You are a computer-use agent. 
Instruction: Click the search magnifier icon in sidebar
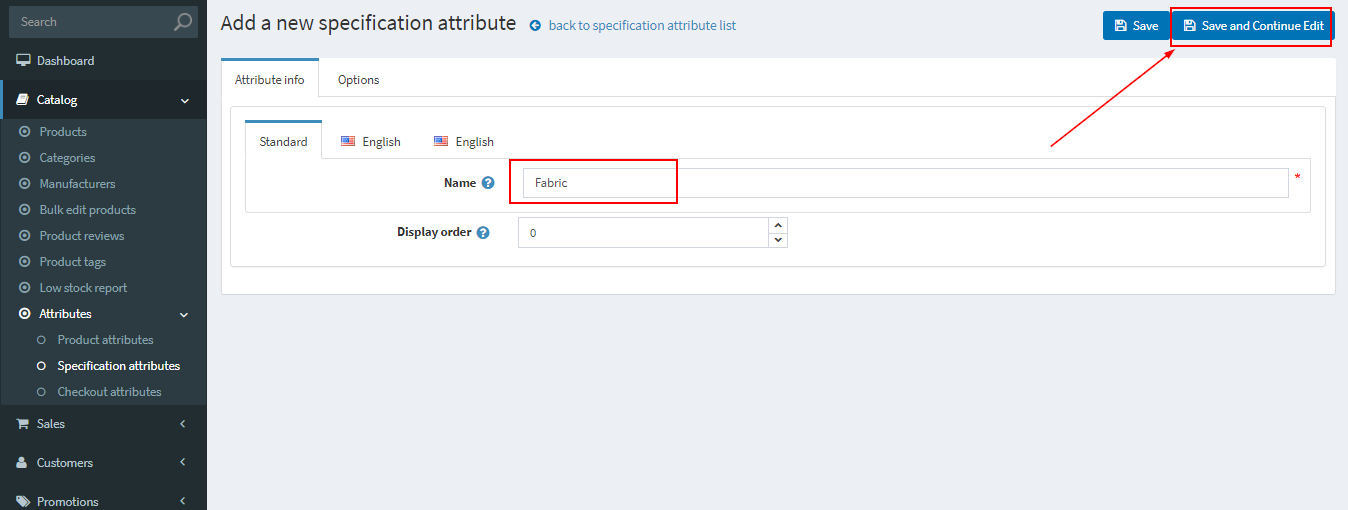tap(182, 21)
